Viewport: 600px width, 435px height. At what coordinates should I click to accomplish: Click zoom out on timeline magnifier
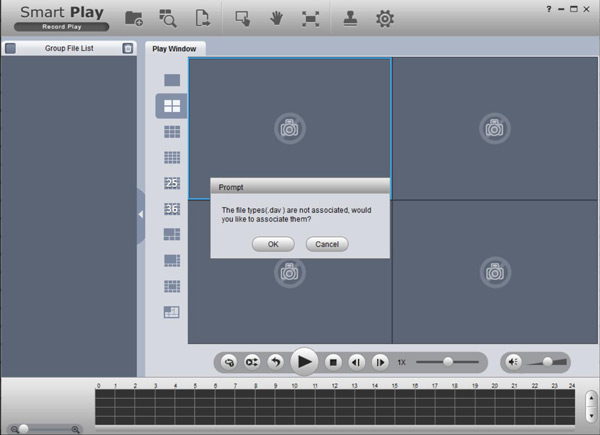(x=15, y=430)
